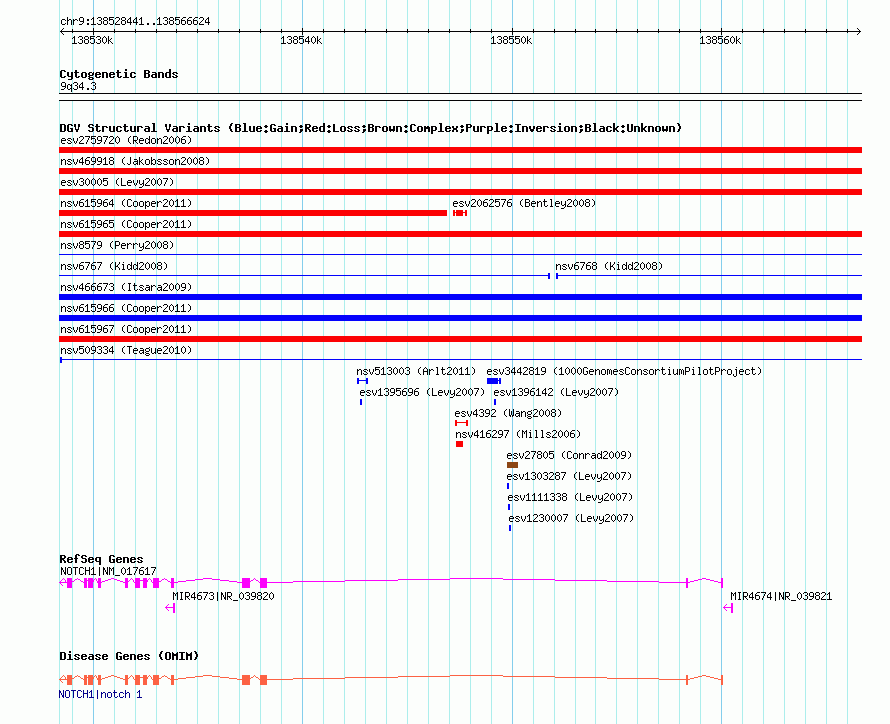The width and height of the screenshot is (890, 724).
Task: Click the 138560k ruler position label
Action: point(720,40)
